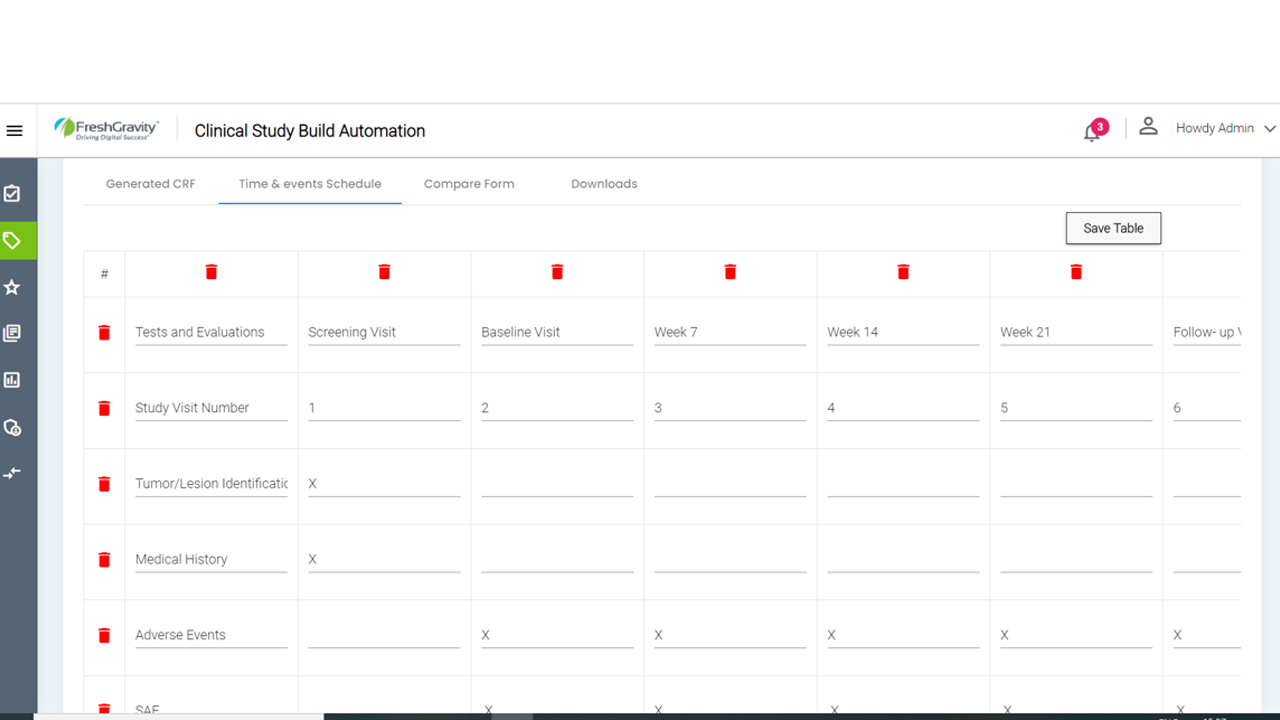Open the bar chart icon in sidebar
1280x720 pixels.
(x=12, y=380)
